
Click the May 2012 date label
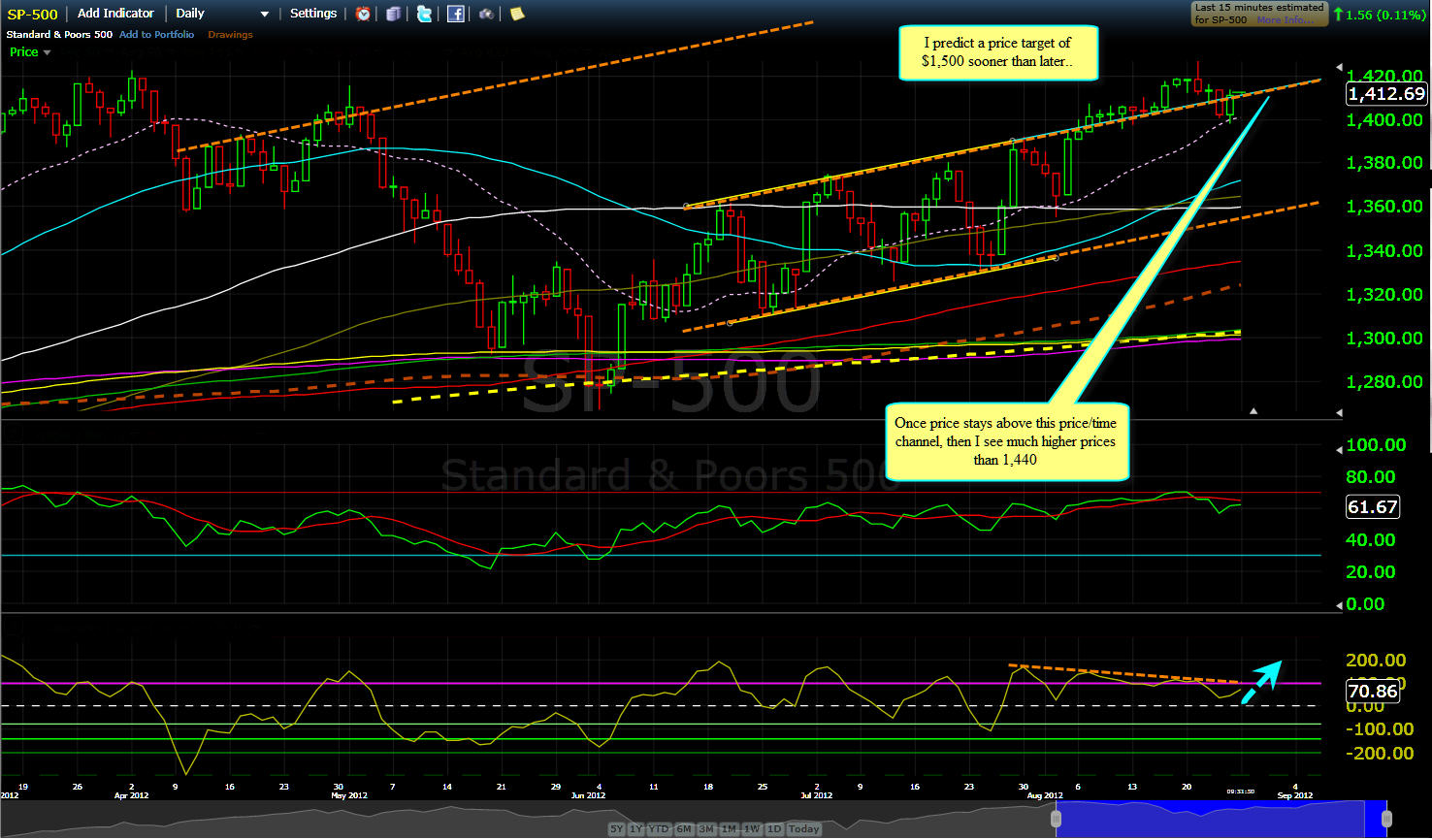[x=347, y=795]
